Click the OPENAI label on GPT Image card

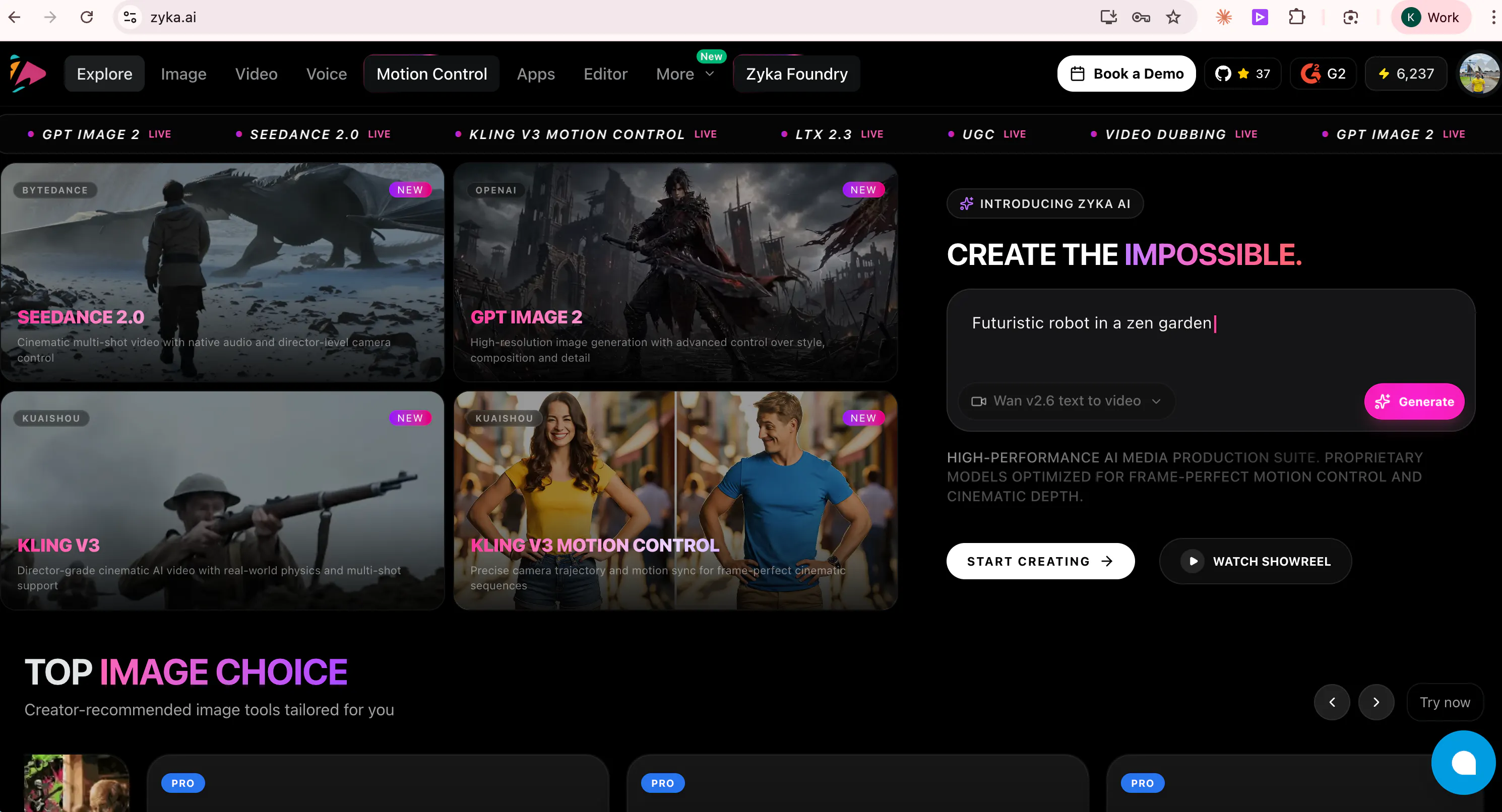coord(495,190)
